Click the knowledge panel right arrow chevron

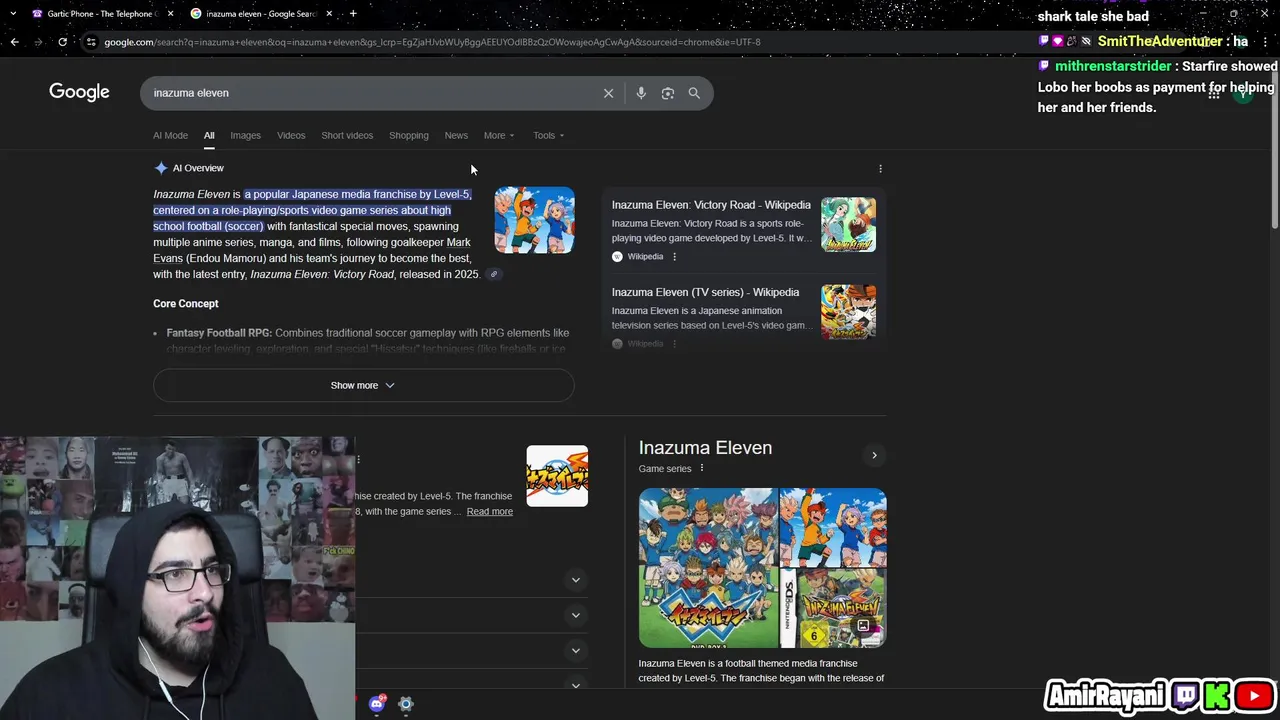pos(874,456)
